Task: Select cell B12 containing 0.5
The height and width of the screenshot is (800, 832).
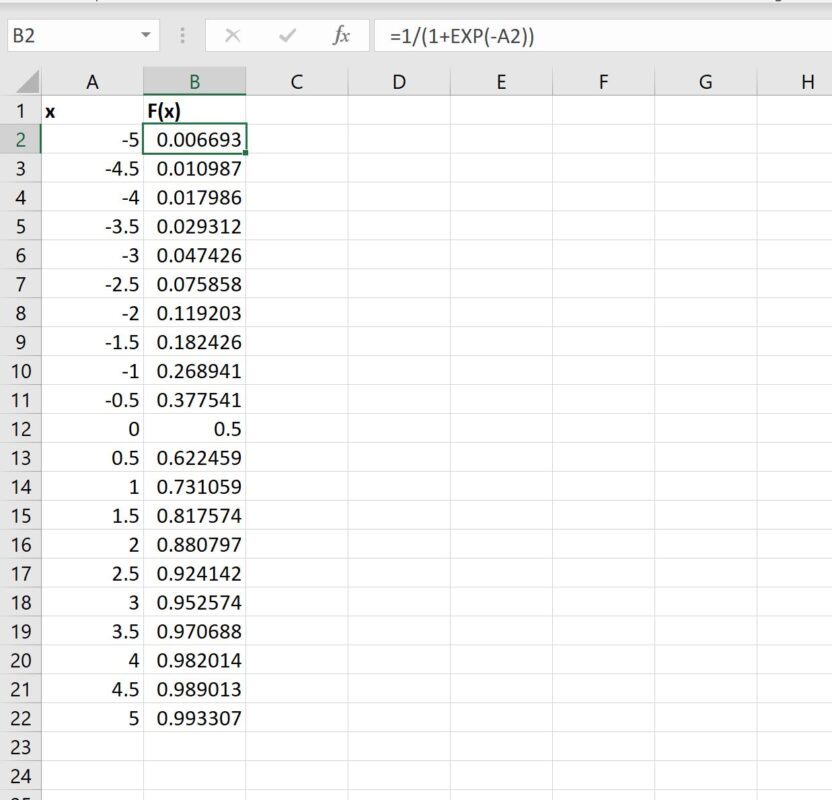Action: [x=194, y=429]
